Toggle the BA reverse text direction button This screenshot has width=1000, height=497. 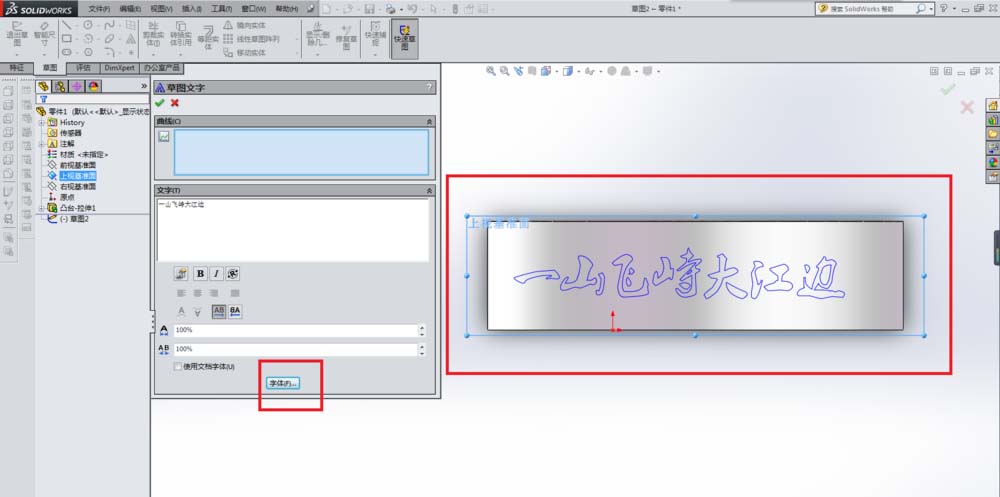[235, 311]
